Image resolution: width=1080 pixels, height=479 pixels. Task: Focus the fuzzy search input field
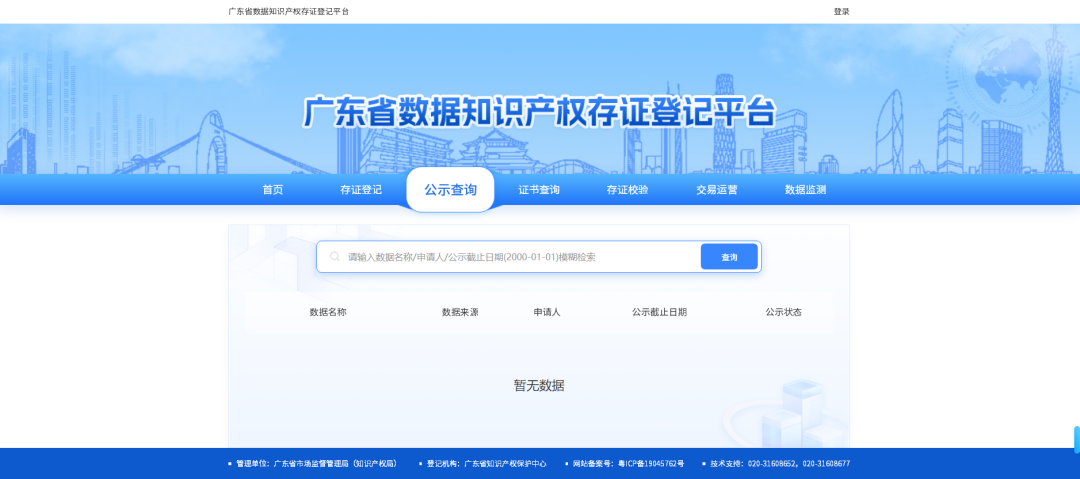[x=520, y=257]
